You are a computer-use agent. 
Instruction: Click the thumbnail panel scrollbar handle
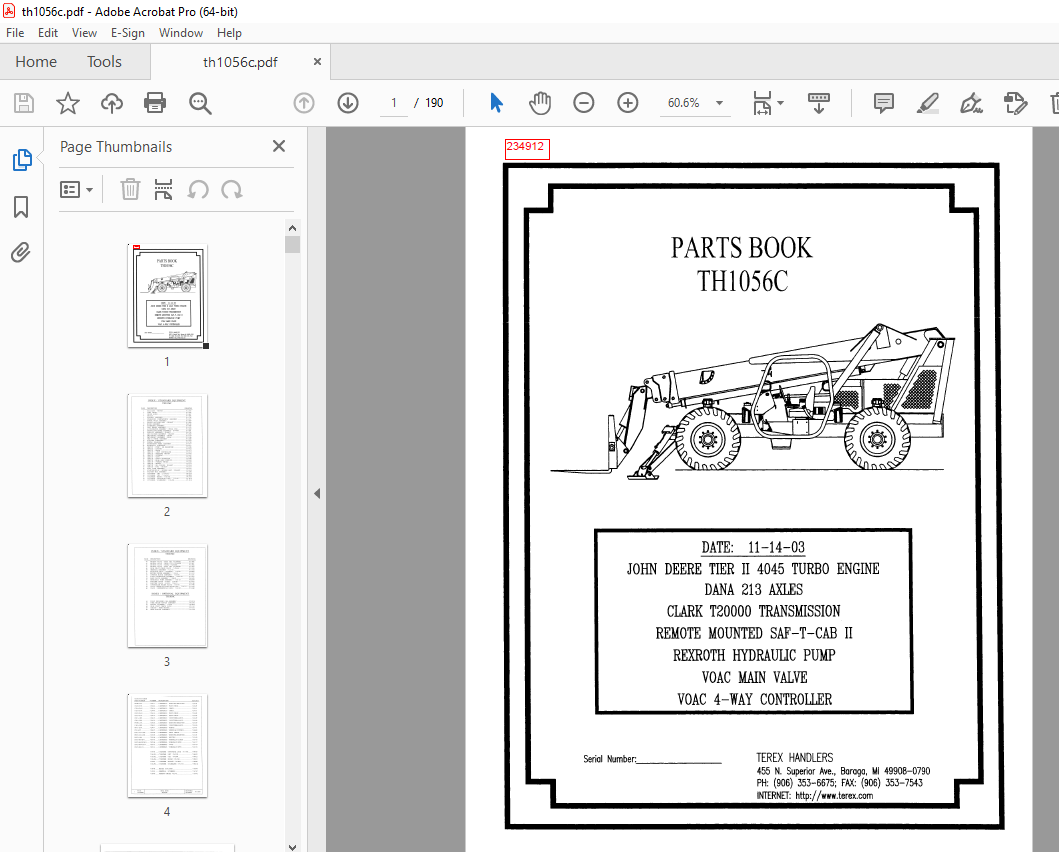click(x=292, y=244)
